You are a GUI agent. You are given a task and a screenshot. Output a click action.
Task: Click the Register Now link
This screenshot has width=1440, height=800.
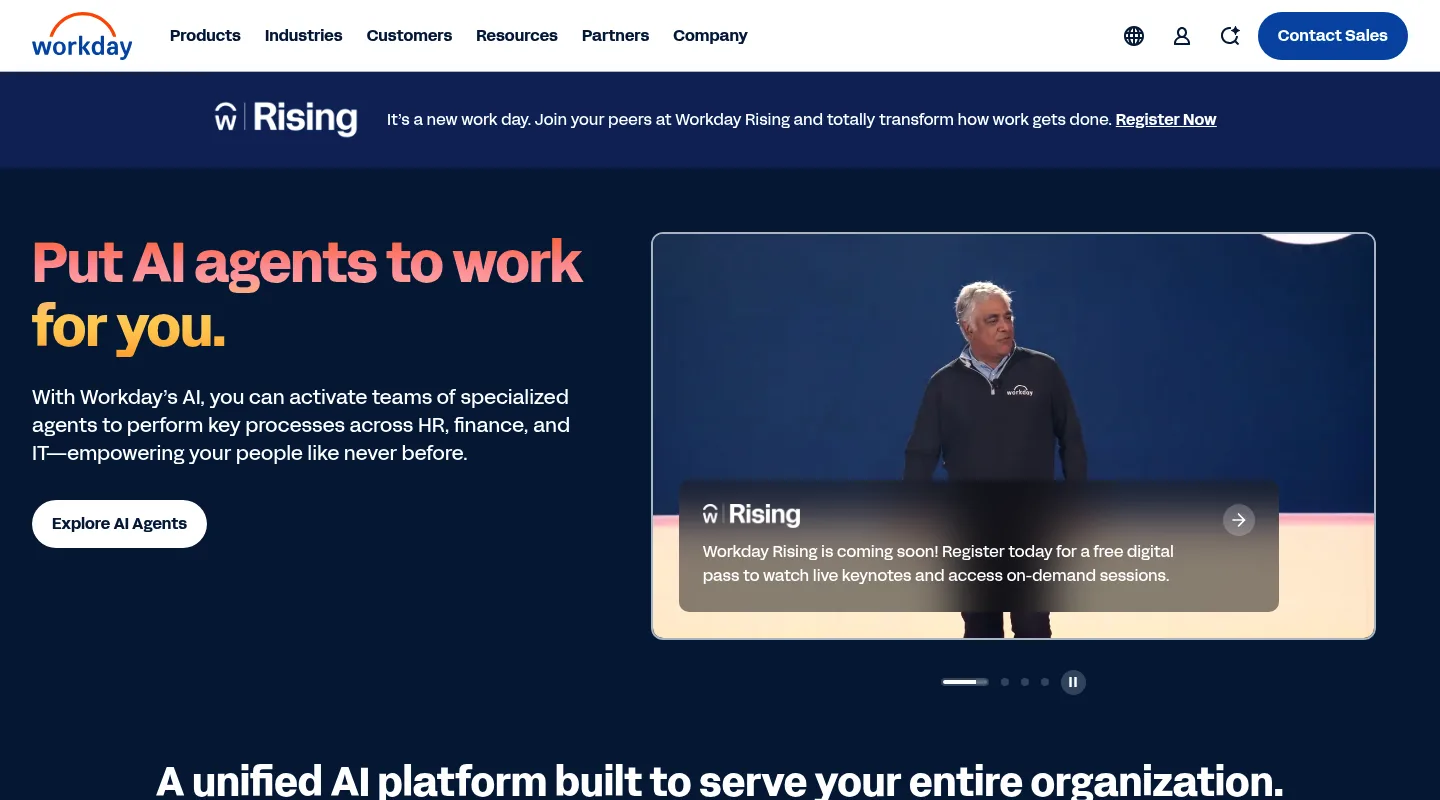pos(1166,120)
